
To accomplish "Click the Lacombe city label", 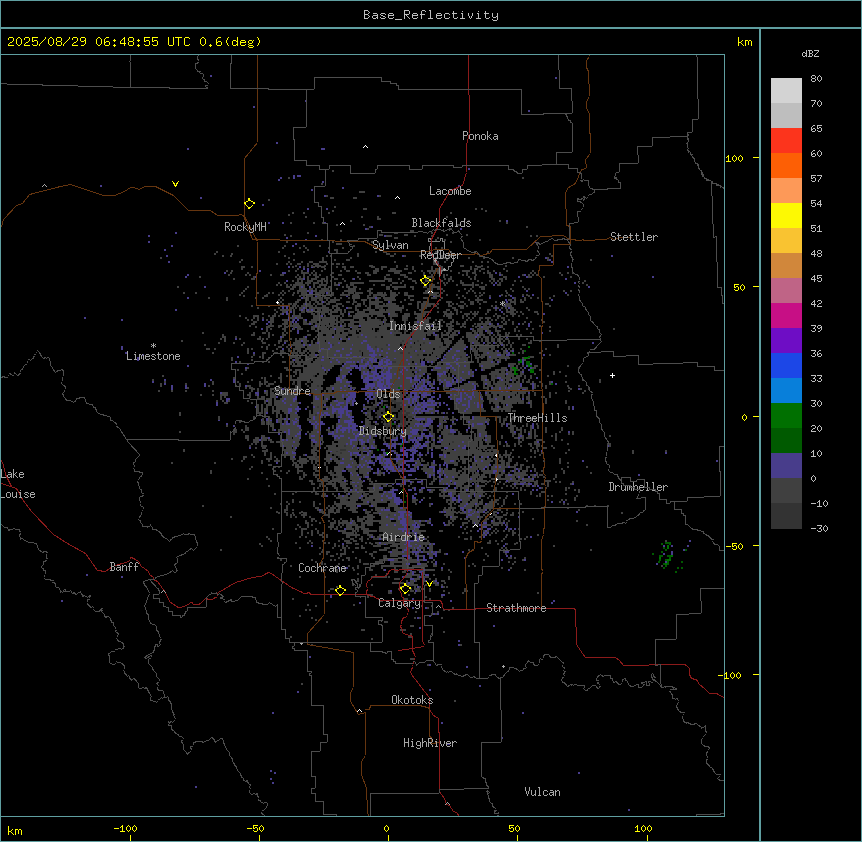I will coord(450,191).
